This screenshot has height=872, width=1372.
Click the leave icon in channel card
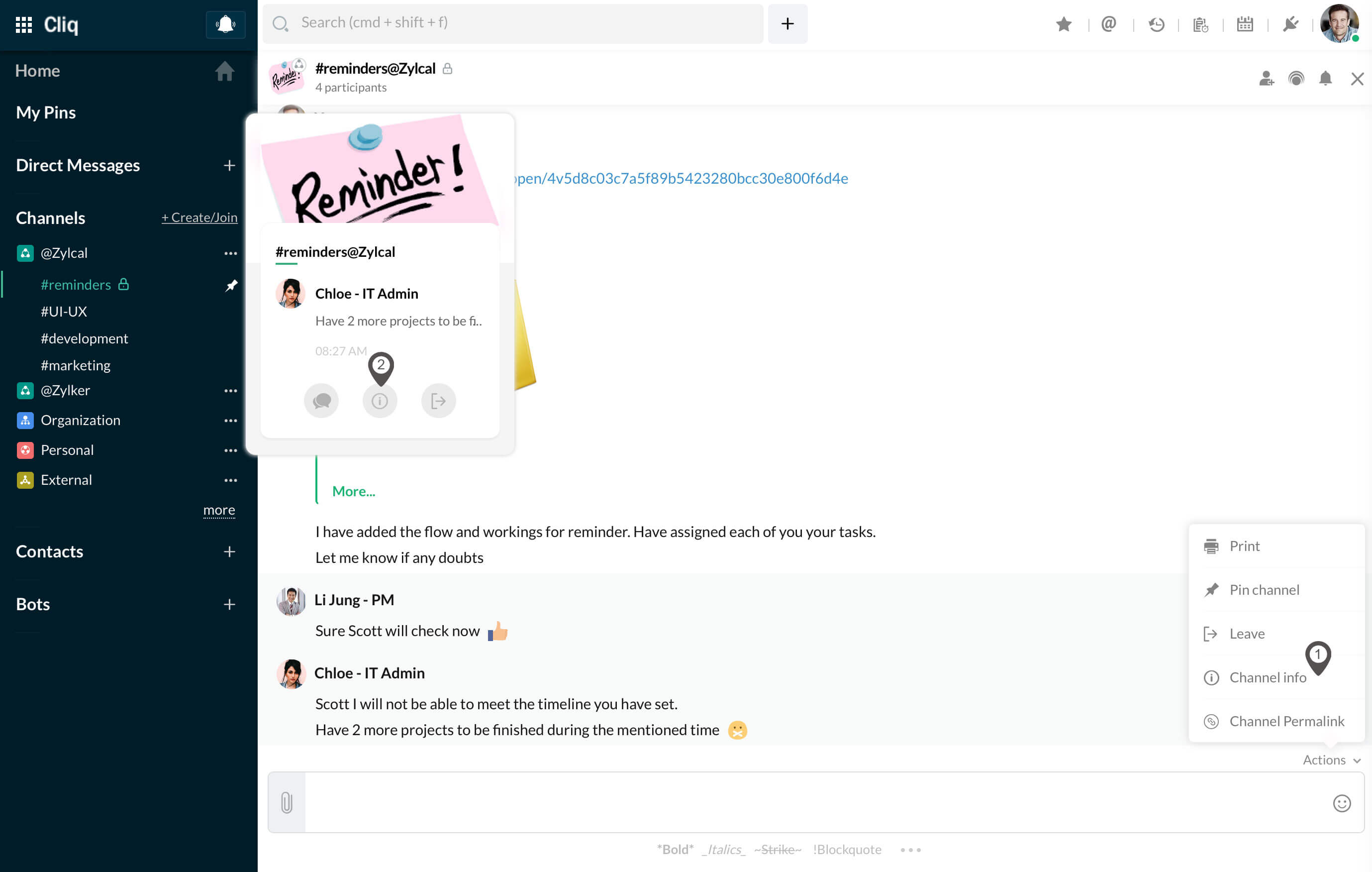click(x=438, y=401)
